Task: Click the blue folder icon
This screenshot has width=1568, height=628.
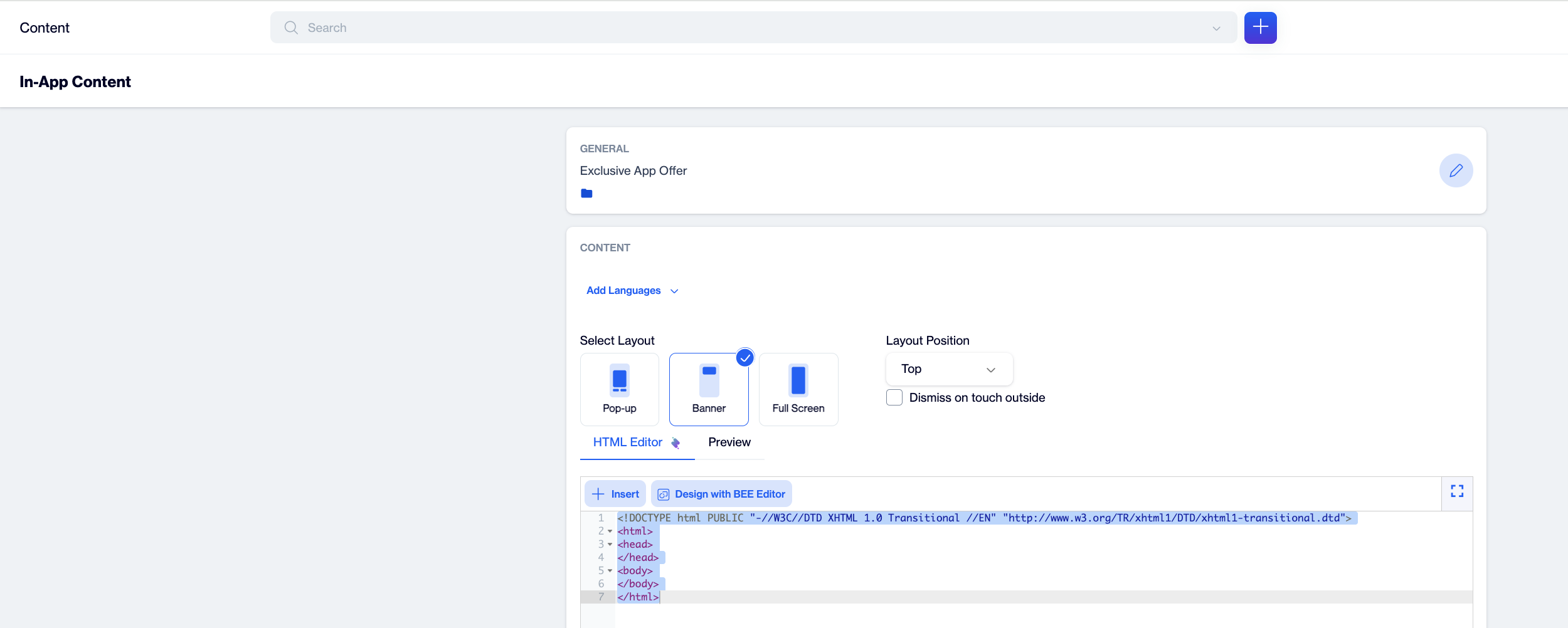Action: point(586,193)
